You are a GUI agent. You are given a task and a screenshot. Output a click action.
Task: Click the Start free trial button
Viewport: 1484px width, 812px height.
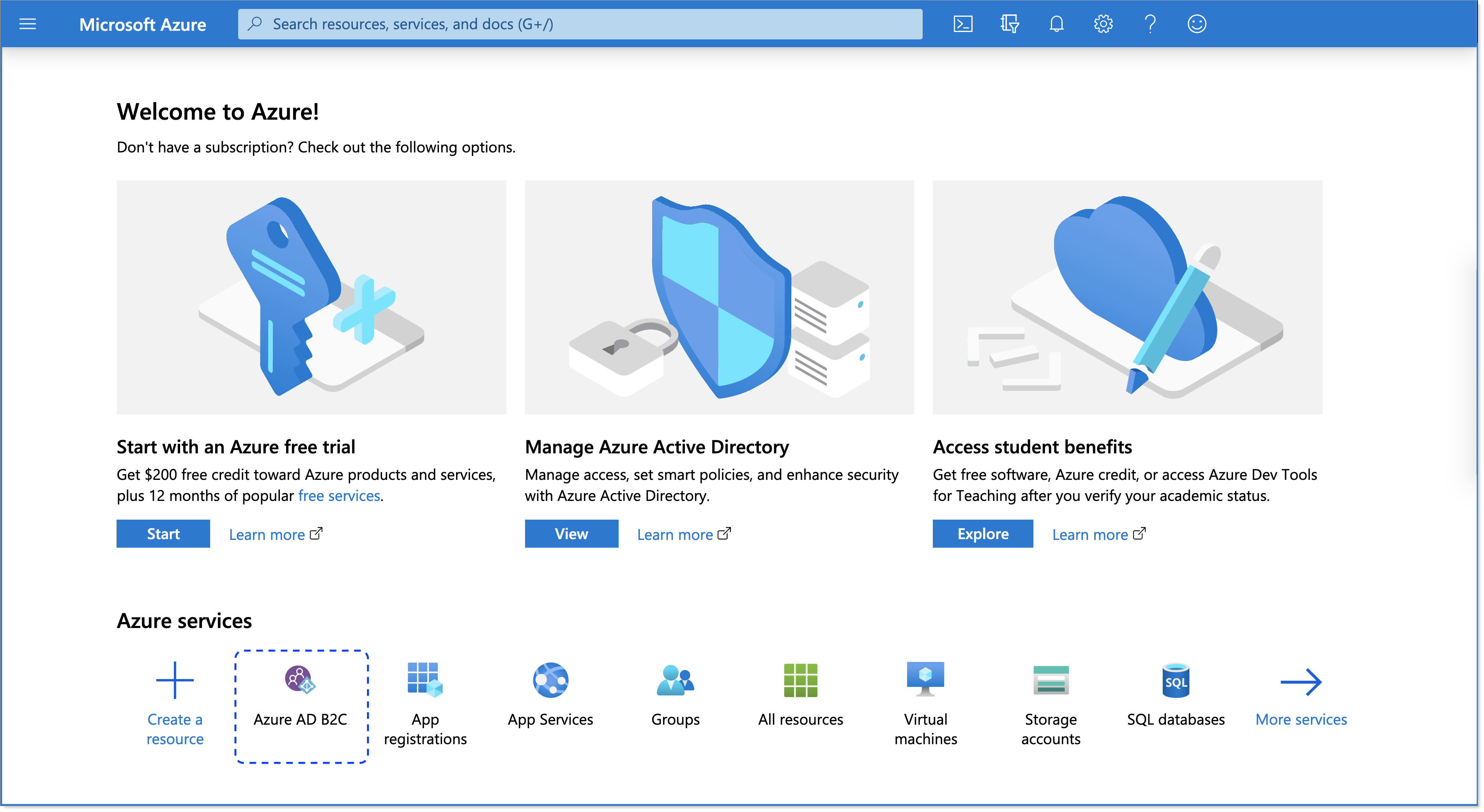point(163,534)
